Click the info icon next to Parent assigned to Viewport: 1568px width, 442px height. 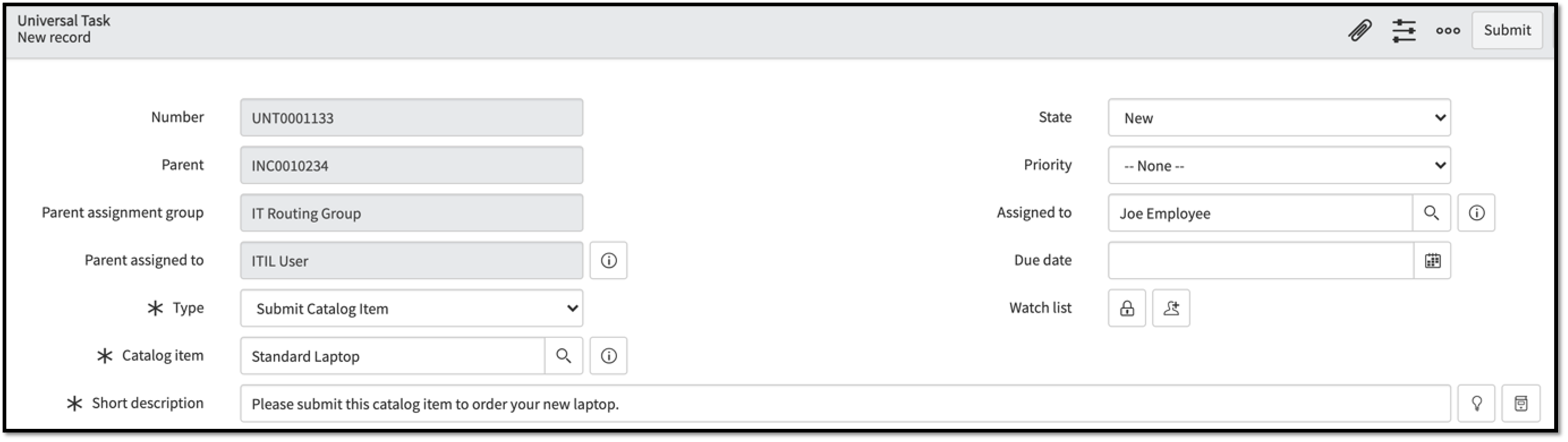point(609,260)
